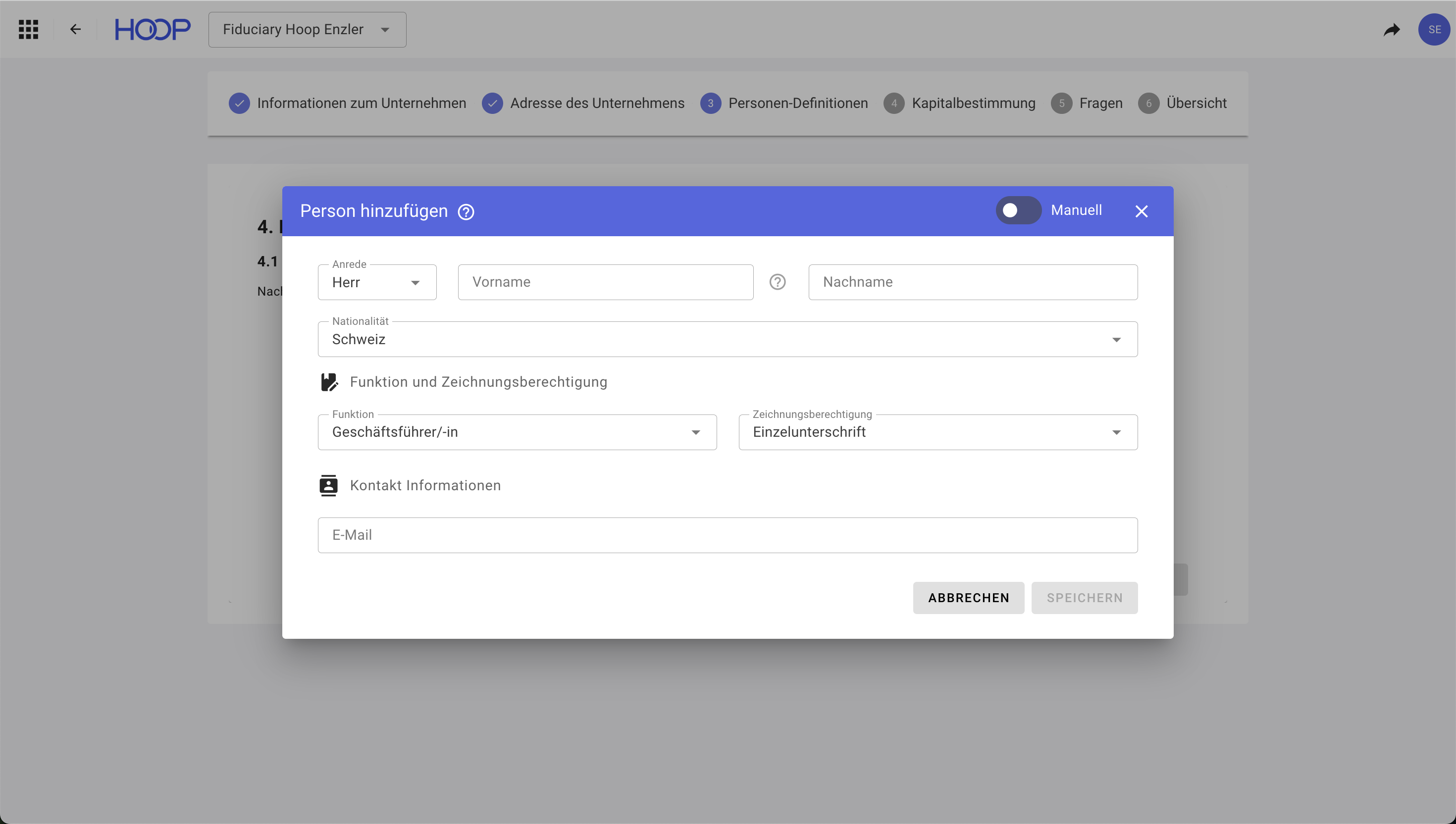Focus the E-Mail input field
This screenshot has width=1456, height=824.
[x=727, y=535]
